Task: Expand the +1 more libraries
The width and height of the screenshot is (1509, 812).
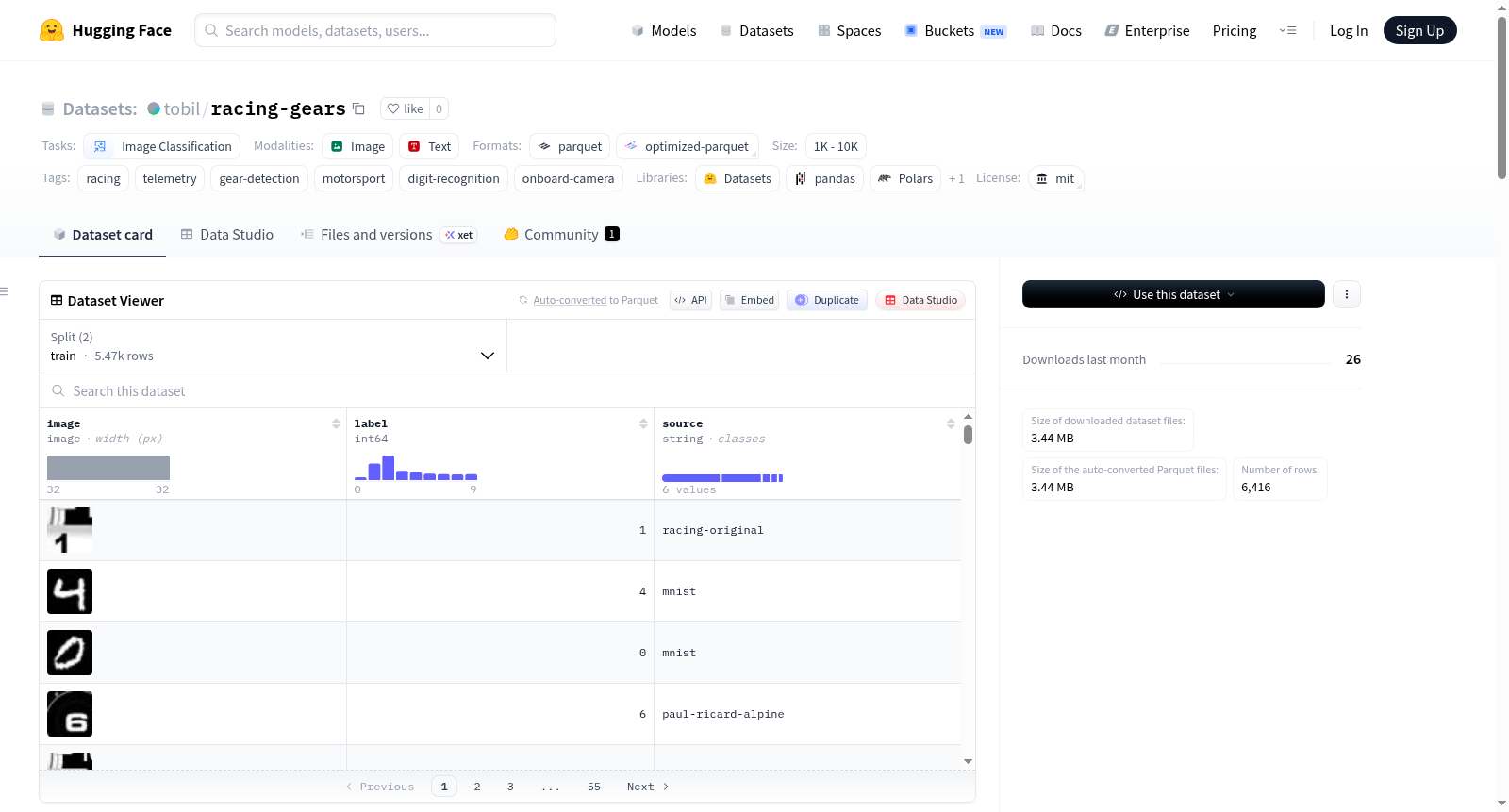Action: pos(956,178)
